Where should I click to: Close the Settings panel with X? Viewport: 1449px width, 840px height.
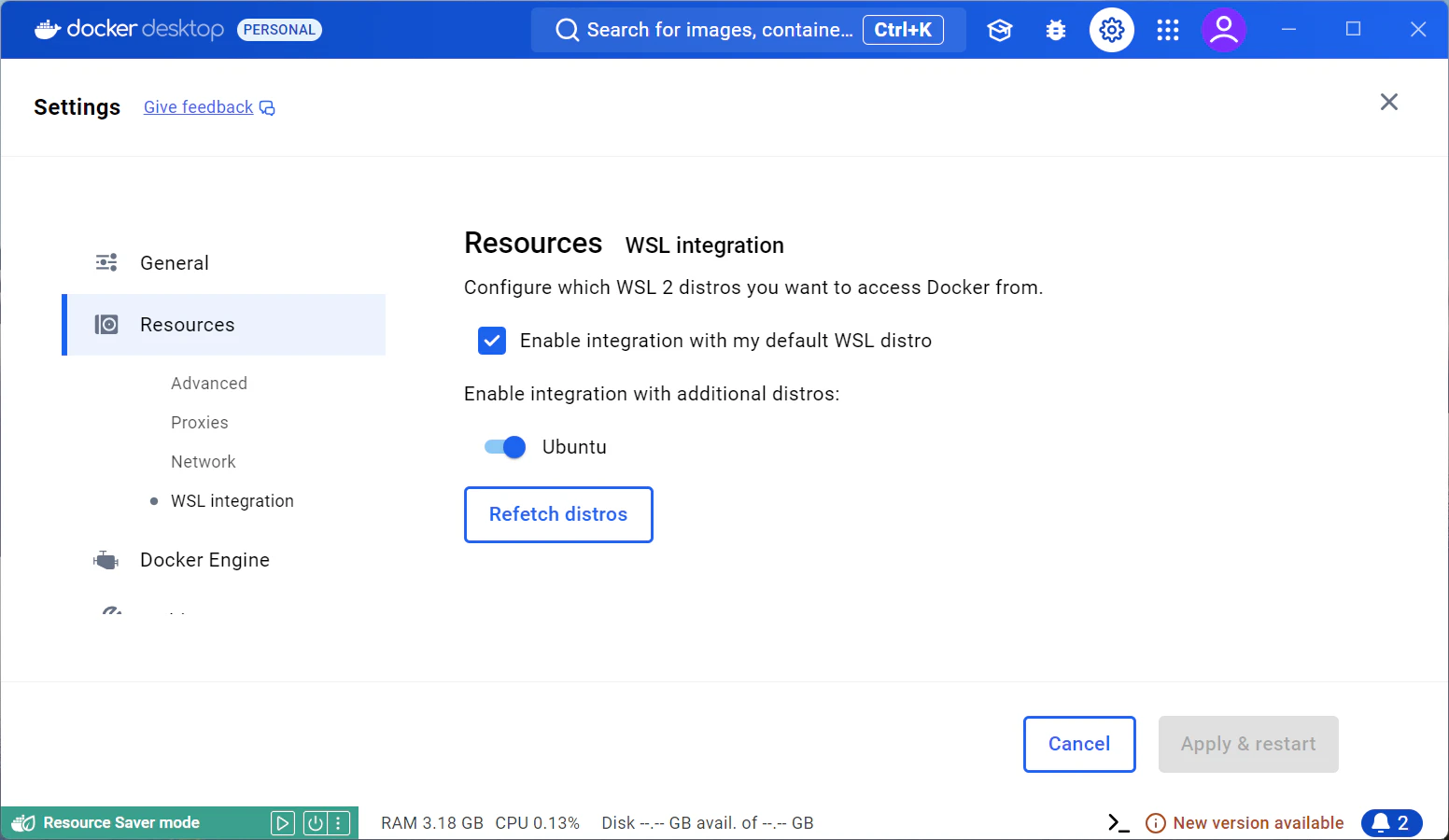click(x=1389, y=102)
